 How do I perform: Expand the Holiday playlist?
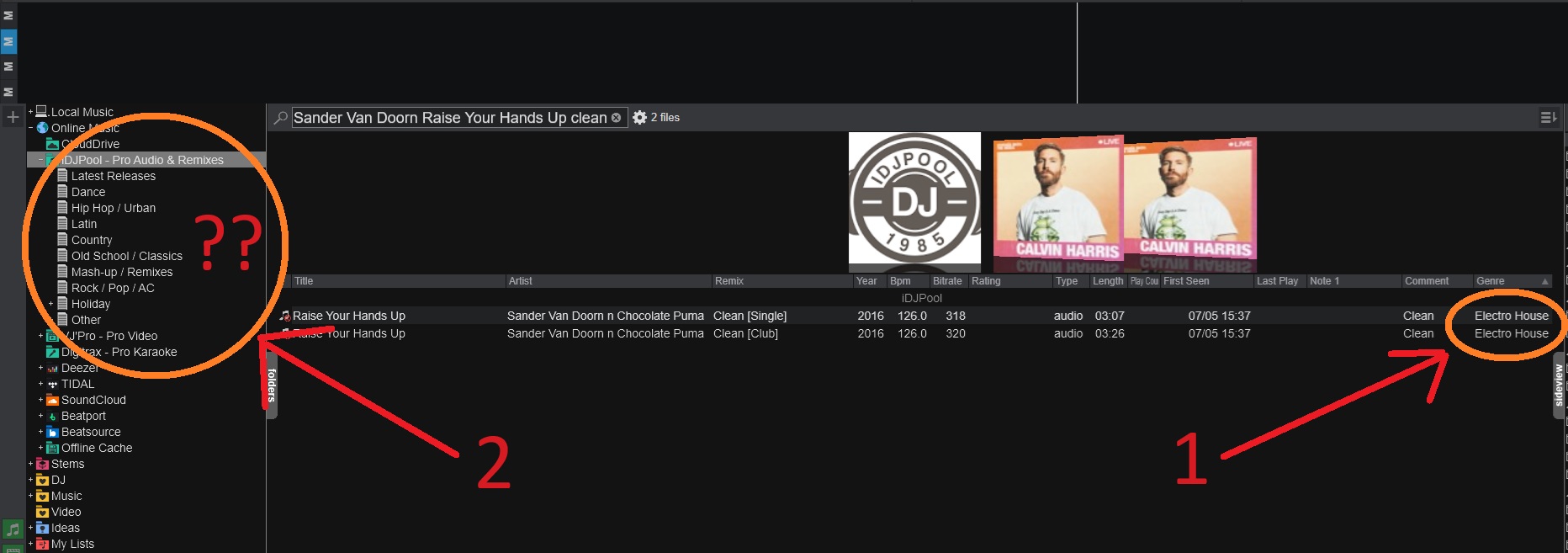point(50,304)
